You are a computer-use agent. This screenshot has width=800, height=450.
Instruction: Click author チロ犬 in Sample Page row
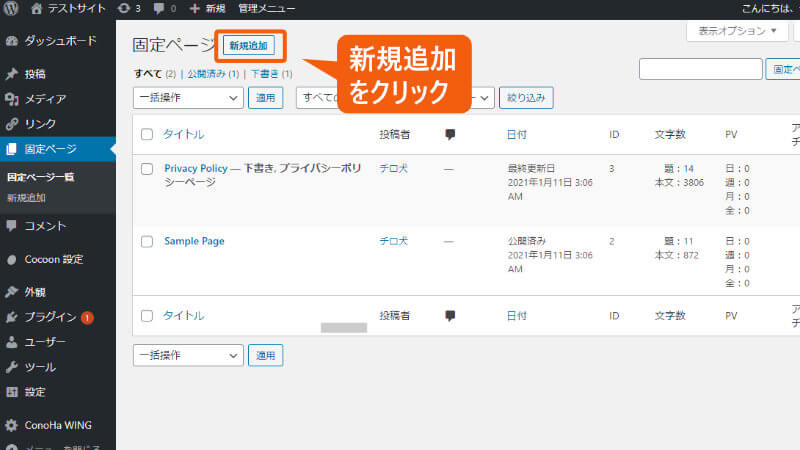coord(393,241)
